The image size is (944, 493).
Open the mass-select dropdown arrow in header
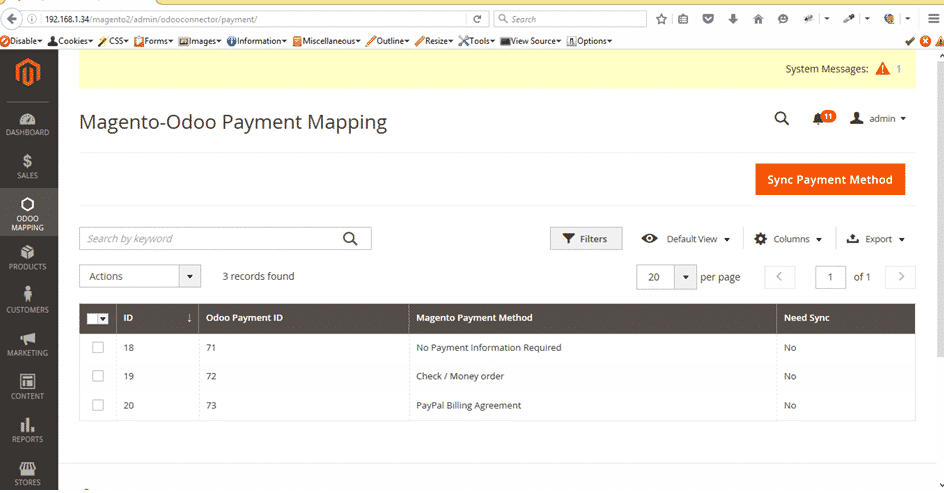[x=104, y=318]
